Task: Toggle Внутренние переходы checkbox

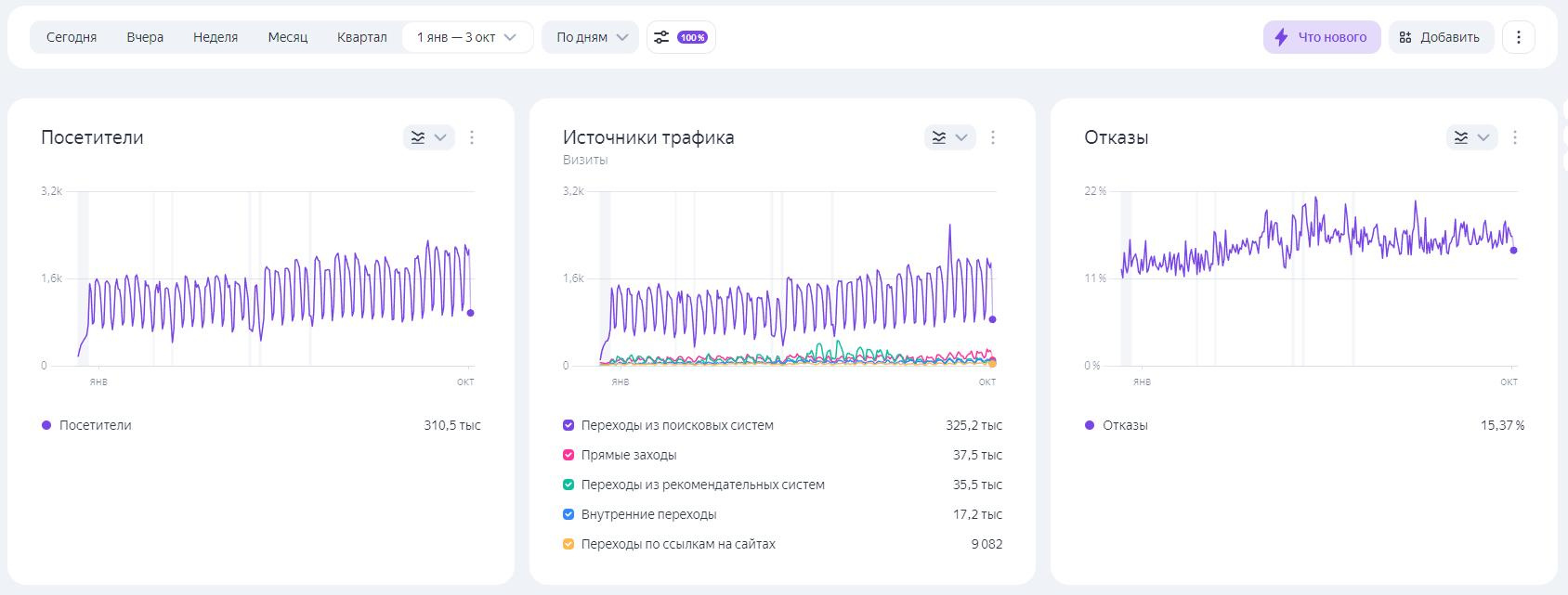Action: coord(568,514)
